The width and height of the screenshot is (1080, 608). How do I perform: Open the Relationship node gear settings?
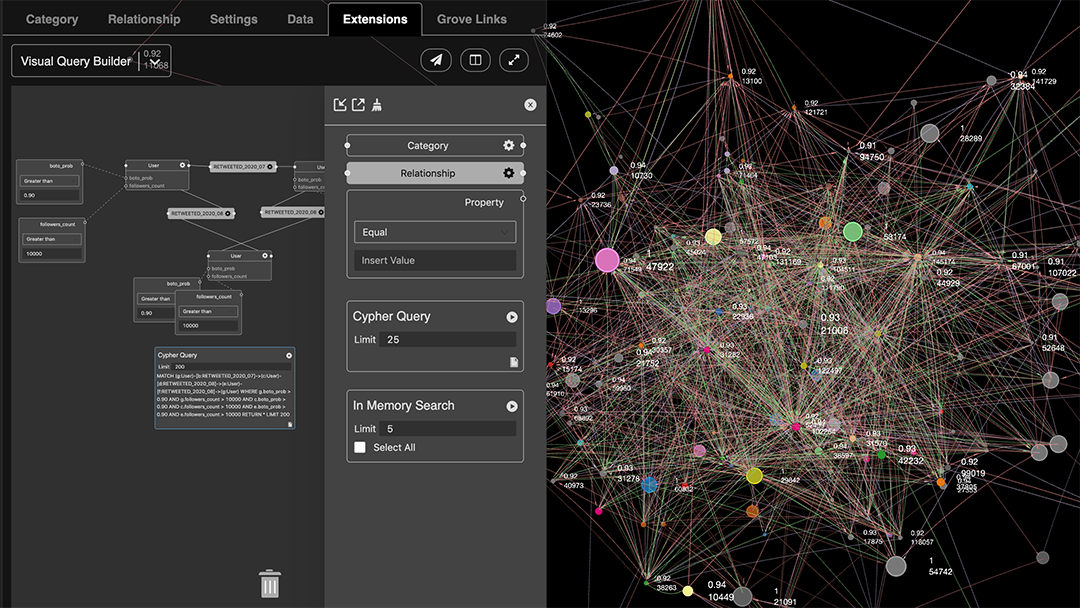tap(508, 173)
